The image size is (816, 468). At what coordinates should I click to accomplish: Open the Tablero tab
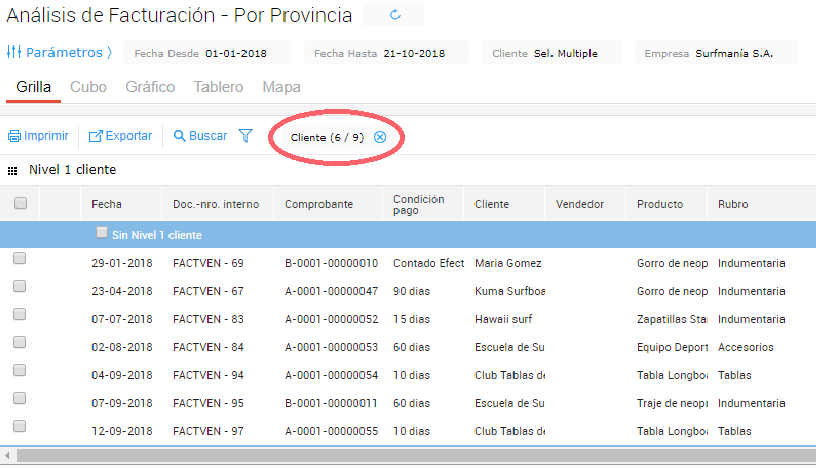[x=218, y=87]
